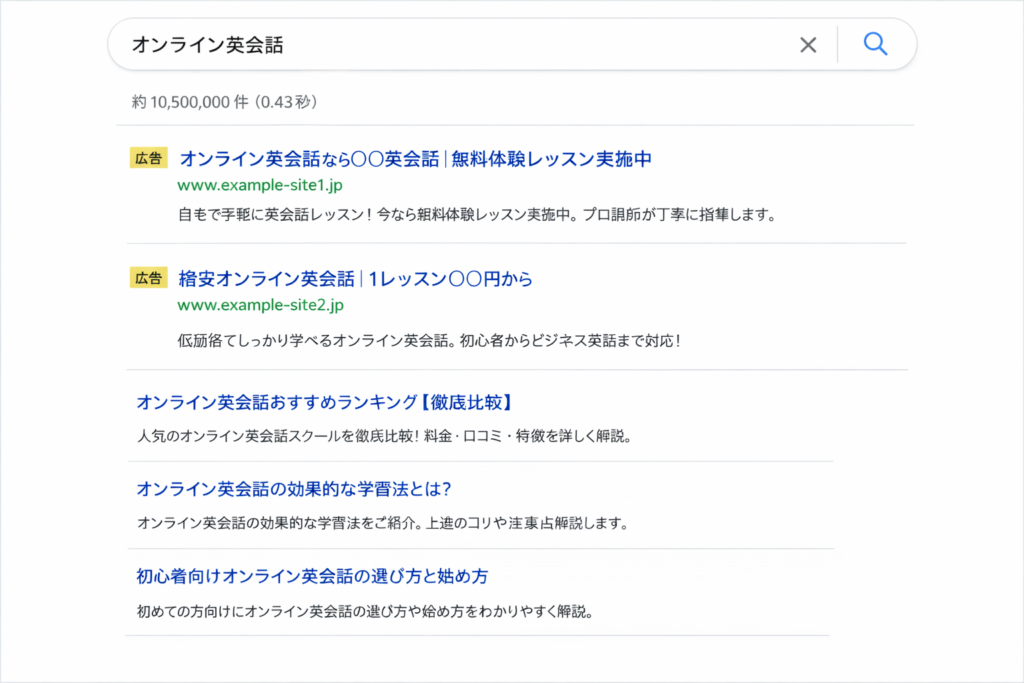
Task: Open the 初心者向けオンライン英会話の選び方と始め方 result
Action: pyautogui.click(x=312, y=577)
